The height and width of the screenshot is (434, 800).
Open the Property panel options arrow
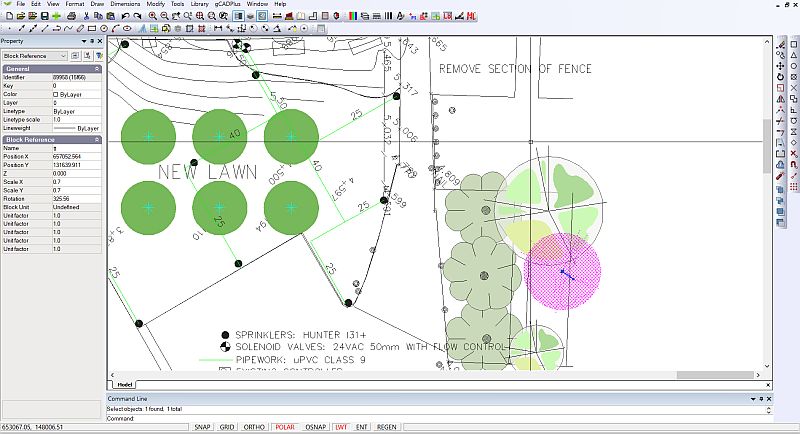coord(84,41)
